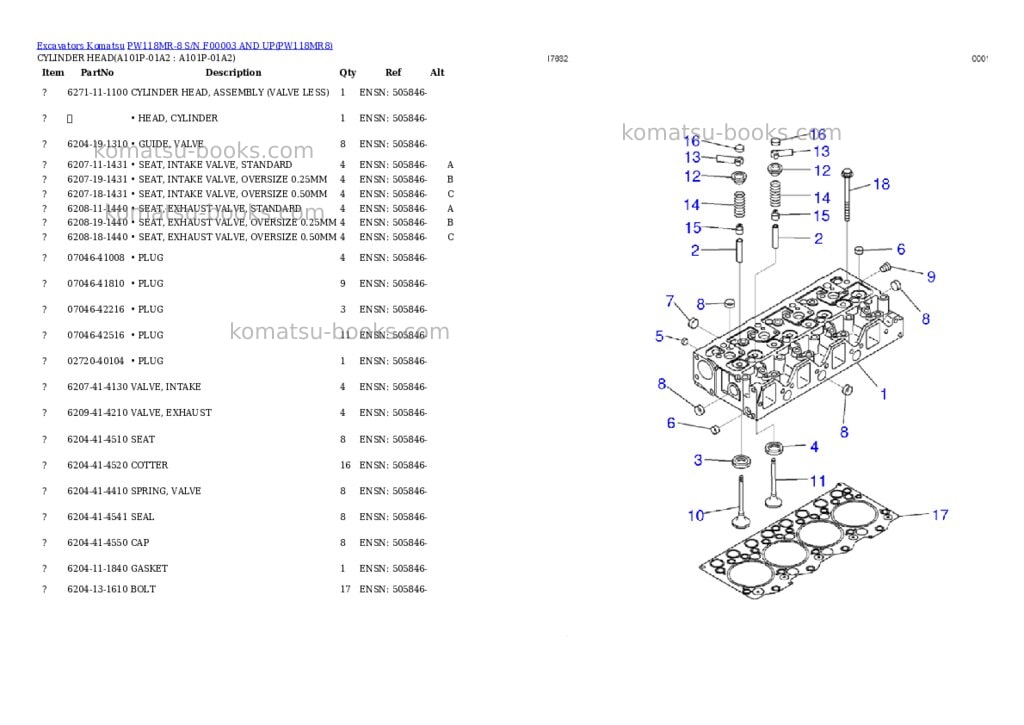The height and width of the screenshot is (725, 1024).
Task: Click callout number 11 on the diagram
Action: point(818,481)
